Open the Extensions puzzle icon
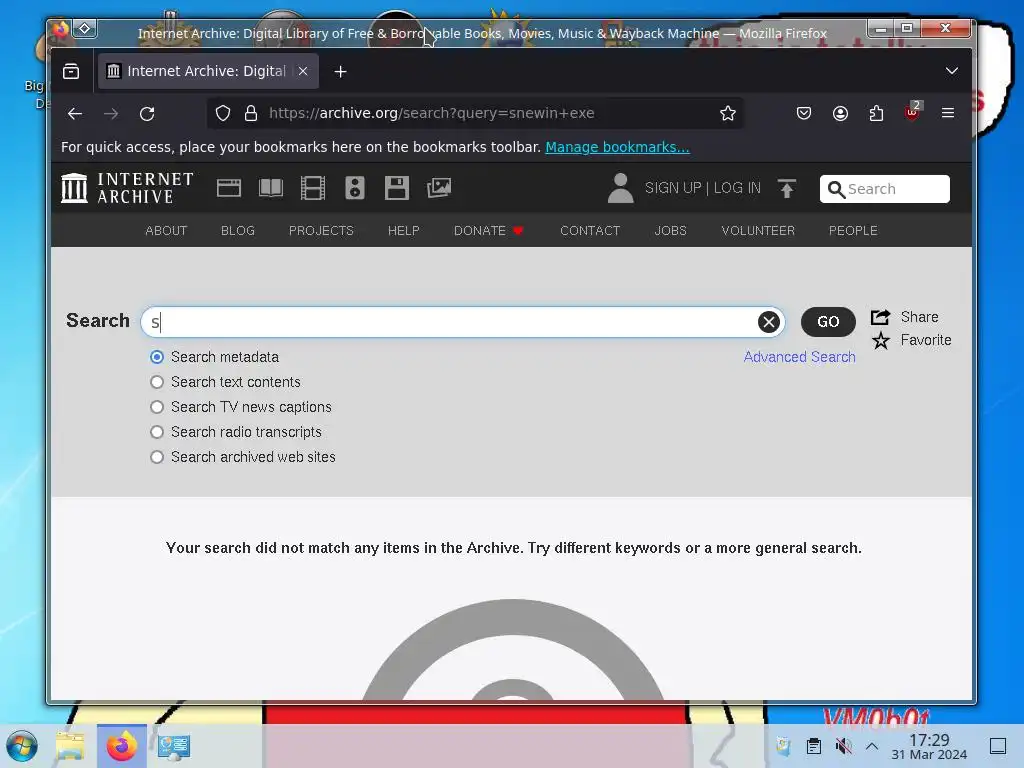 coord(876,113)
